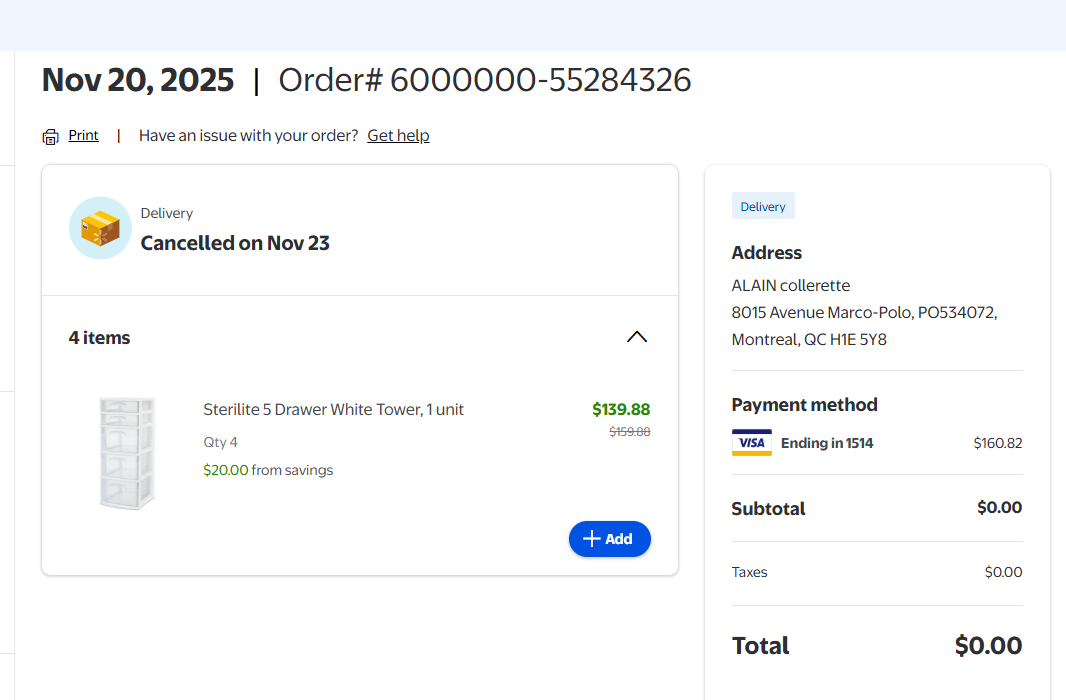Image resolution: width=1066 pixels, height=700 pixels.
Task: Click the $20.00 from savings text
Action: pos(268,470)
